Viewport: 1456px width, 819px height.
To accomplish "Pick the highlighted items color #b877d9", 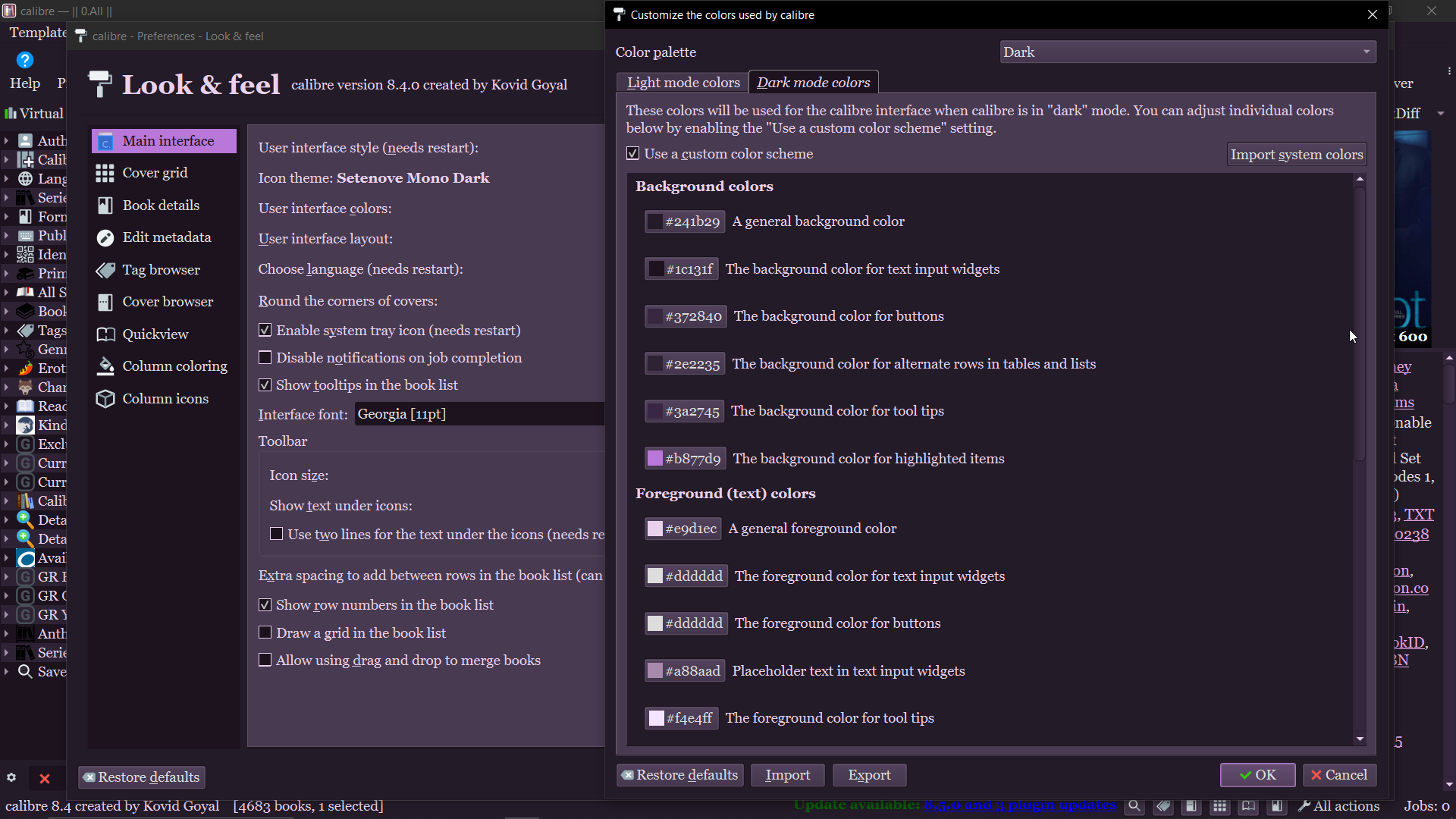I will click(685, 459).
